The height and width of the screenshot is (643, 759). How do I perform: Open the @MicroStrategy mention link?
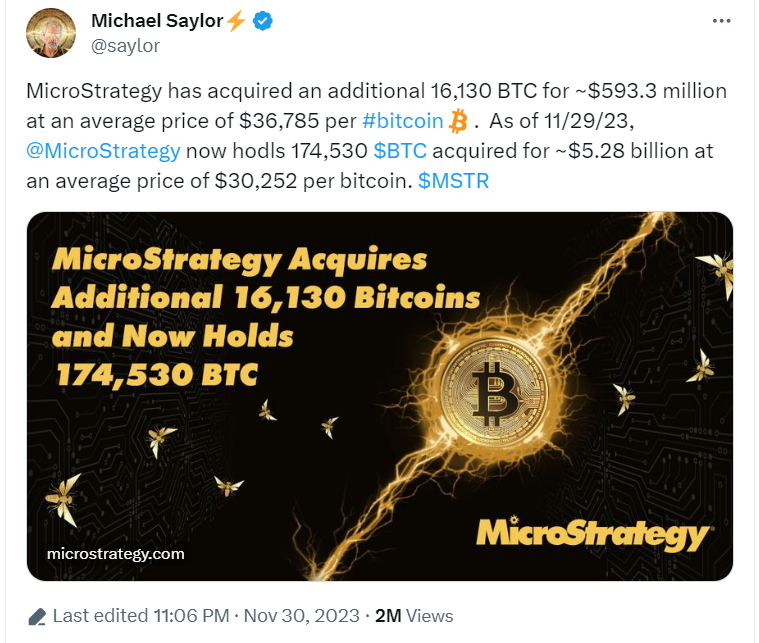[103, 151]
